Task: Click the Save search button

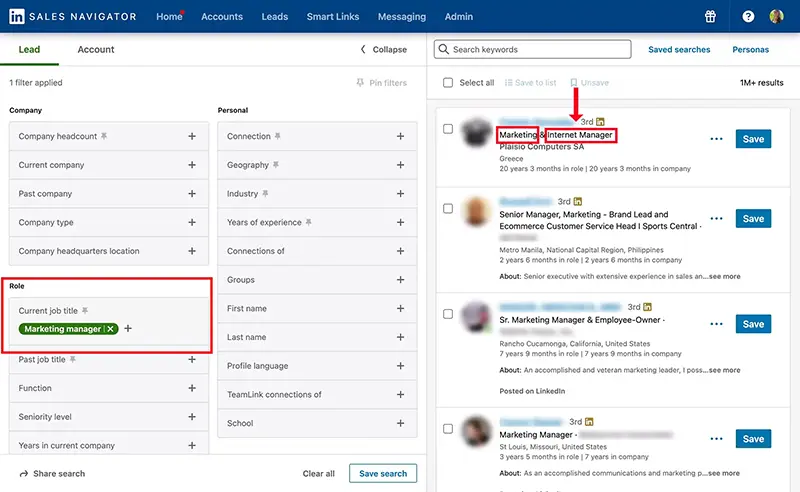Action: point(383,473)
